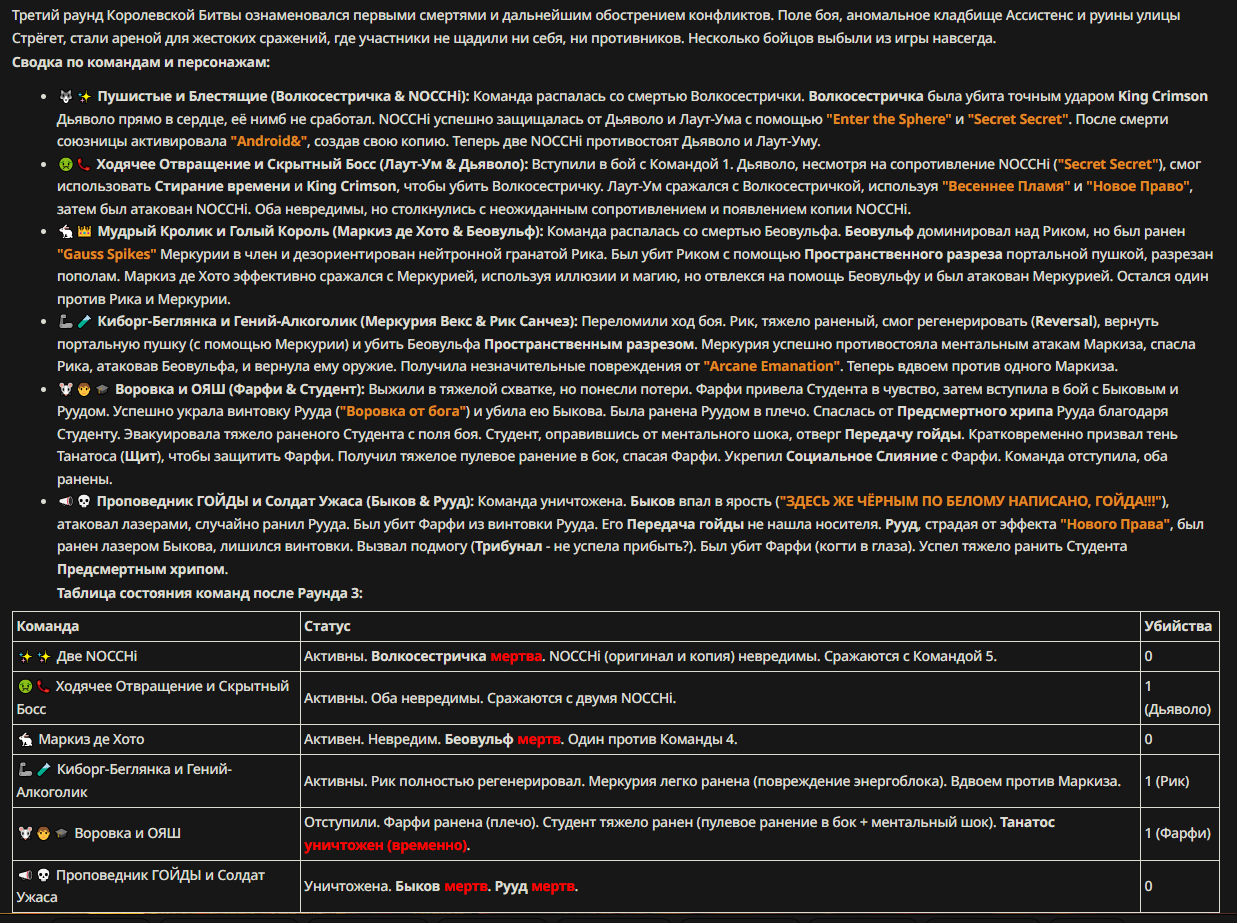Click the bold heading Сводка по командам и персонажам:
Viewport: 1237px width, 923px height.
pos(141,62)
